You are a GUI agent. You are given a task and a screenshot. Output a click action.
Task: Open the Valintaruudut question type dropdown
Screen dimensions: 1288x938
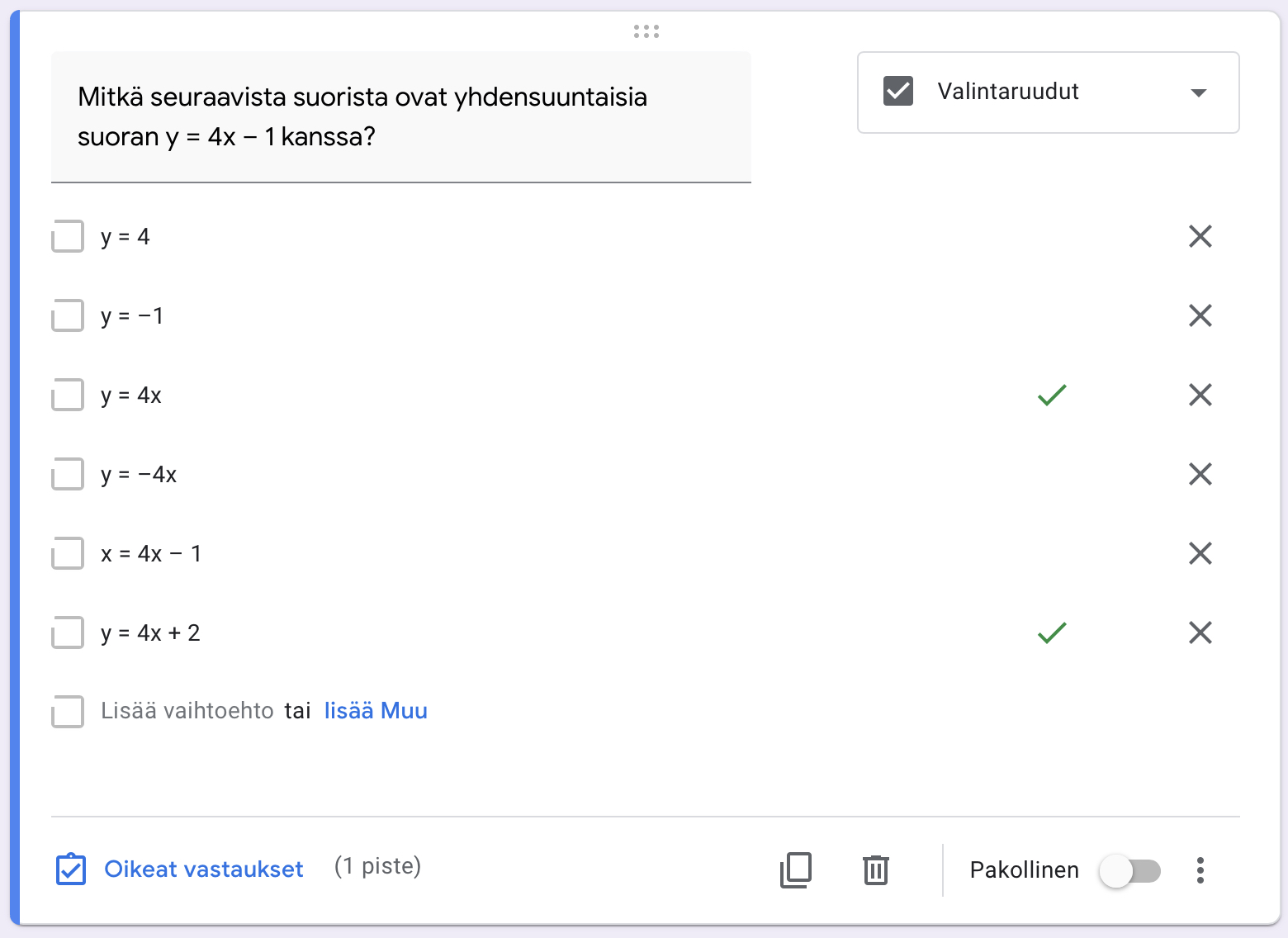click(x=1048, y=92)
